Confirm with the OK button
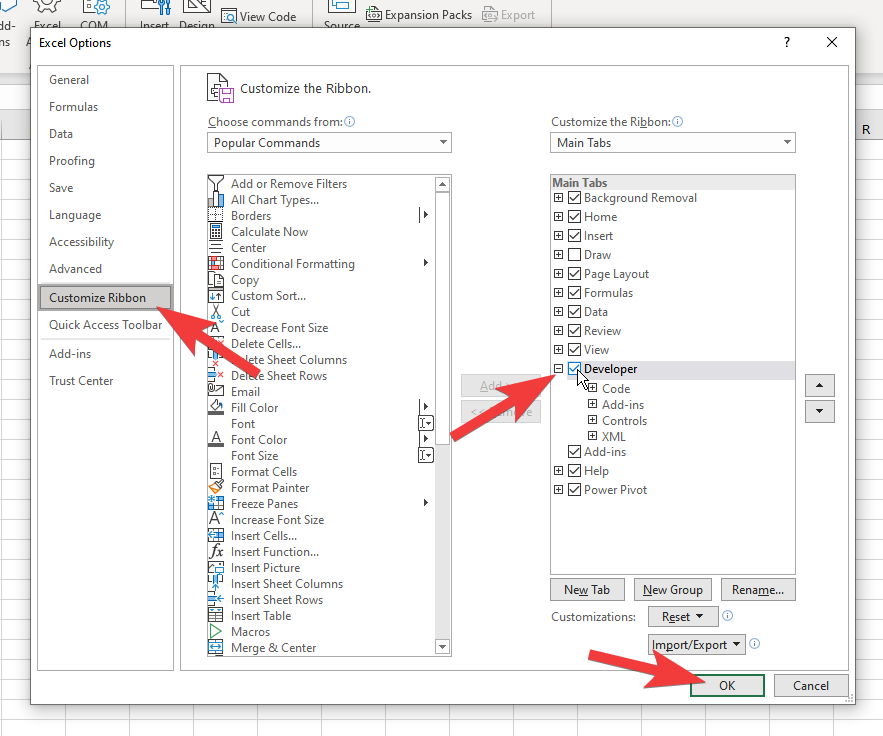Viewport: 883px width, 736px height. 727,685
